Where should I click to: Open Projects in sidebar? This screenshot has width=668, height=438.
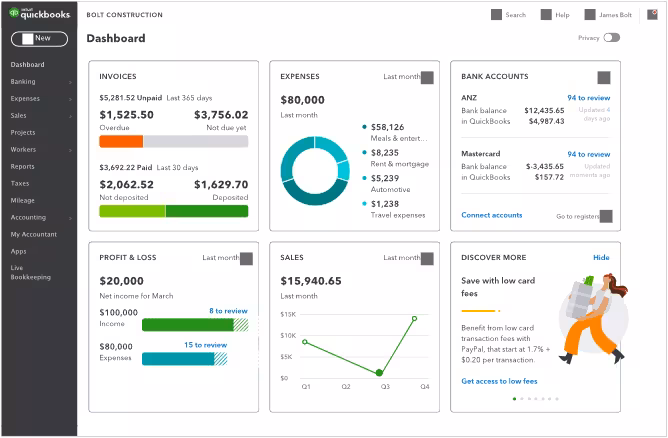23,133
